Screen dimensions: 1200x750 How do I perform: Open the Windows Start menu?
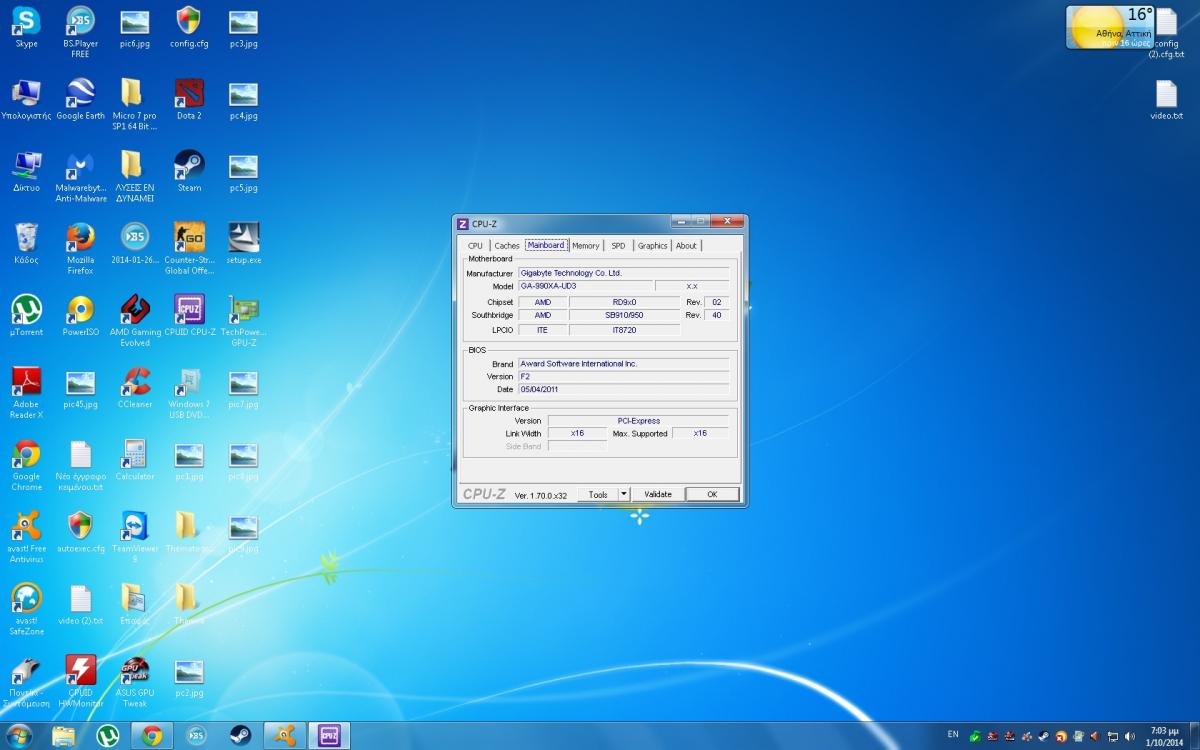(x=19, y=736)
